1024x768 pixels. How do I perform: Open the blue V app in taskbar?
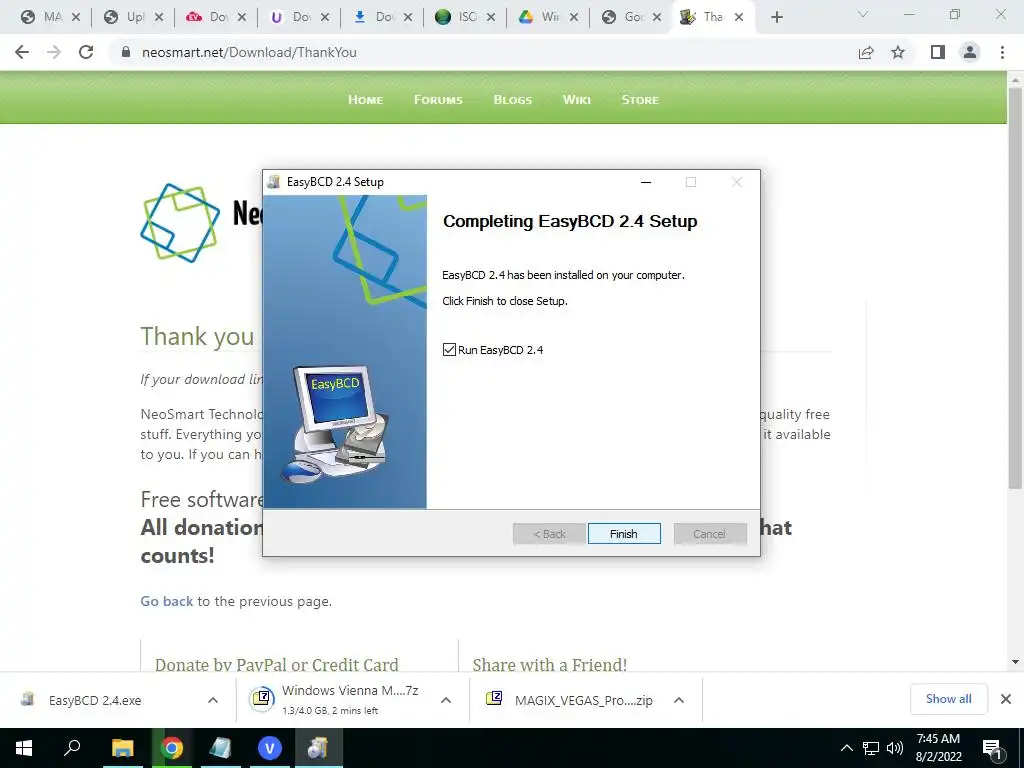click(x=269, y=748)
